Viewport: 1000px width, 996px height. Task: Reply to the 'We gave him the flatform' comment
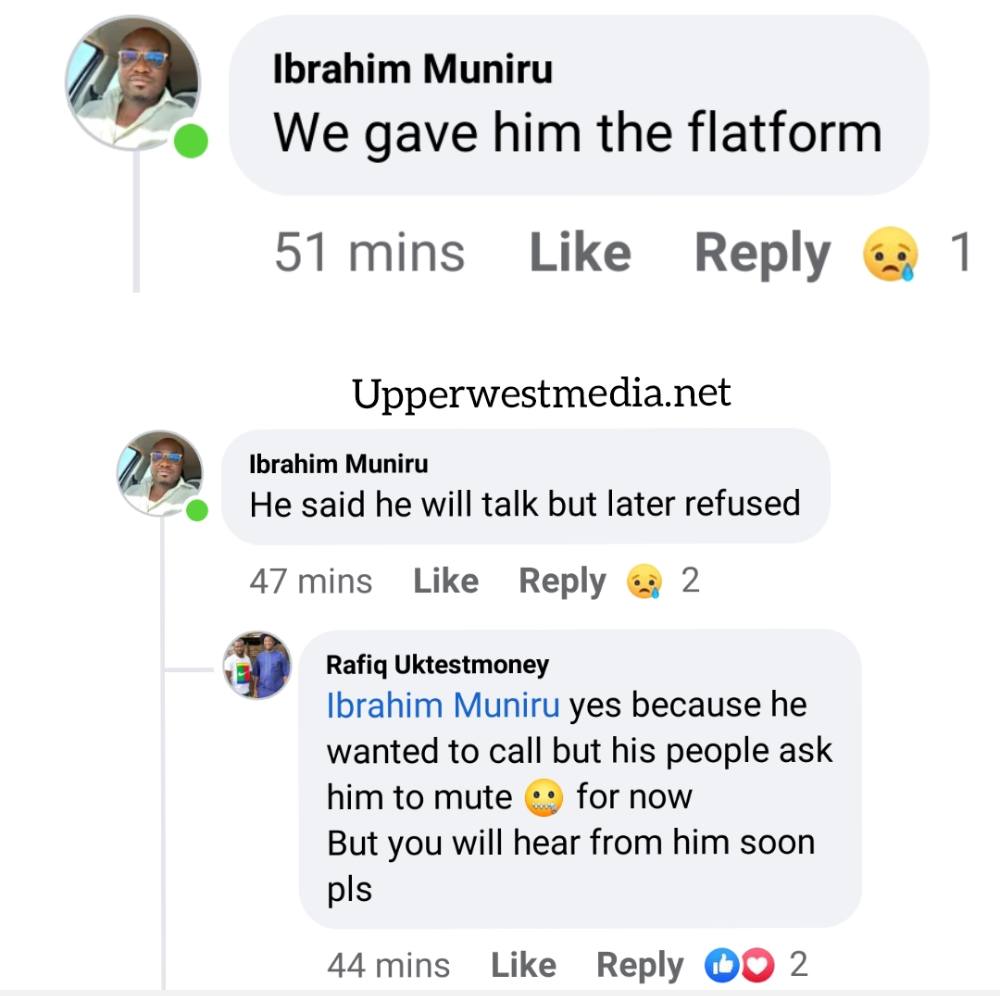click(762, 253)
